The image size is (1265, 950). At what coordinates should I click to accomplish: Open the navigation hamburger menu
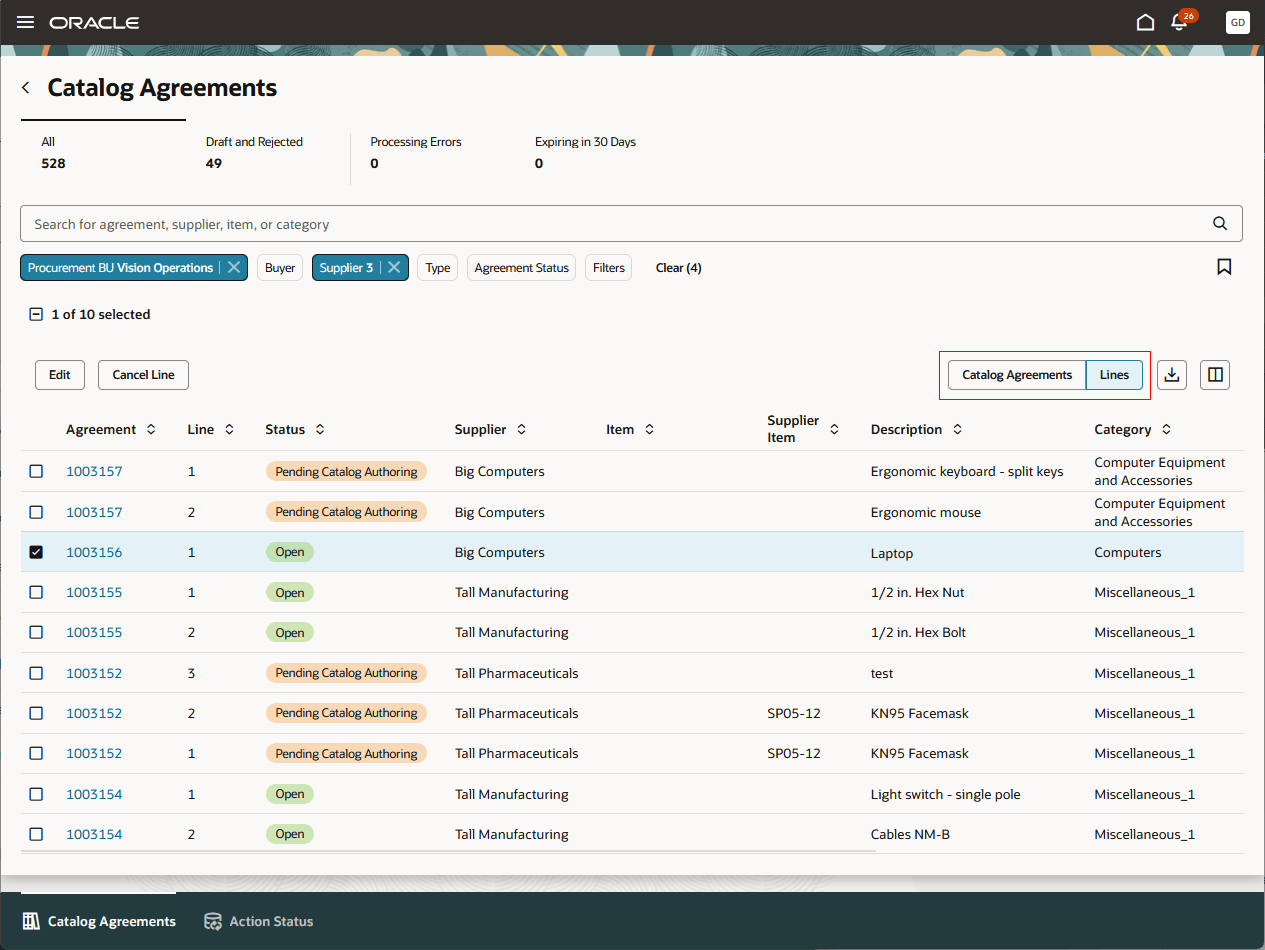click(x=25, y=22)
